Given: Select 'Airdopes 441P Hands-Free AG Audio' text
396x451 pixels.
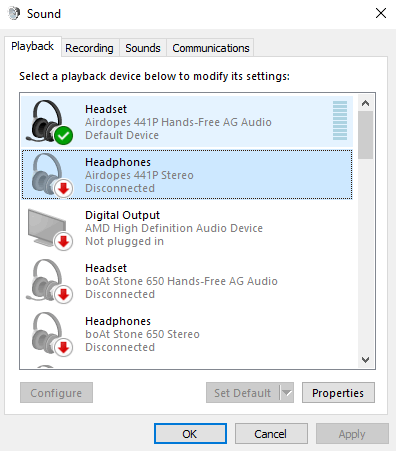Looking at the screenshot, I should (x=178, y=122).
